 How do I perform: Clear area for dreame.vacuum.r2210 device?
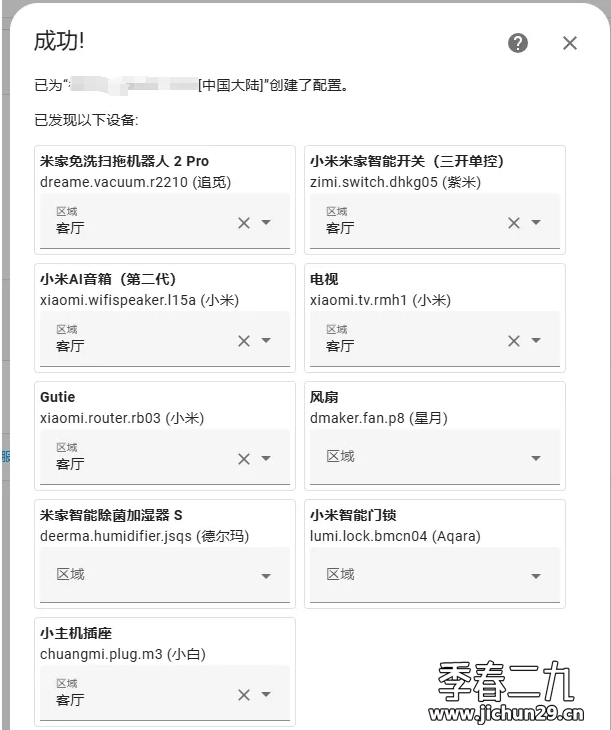coord(244,223)
